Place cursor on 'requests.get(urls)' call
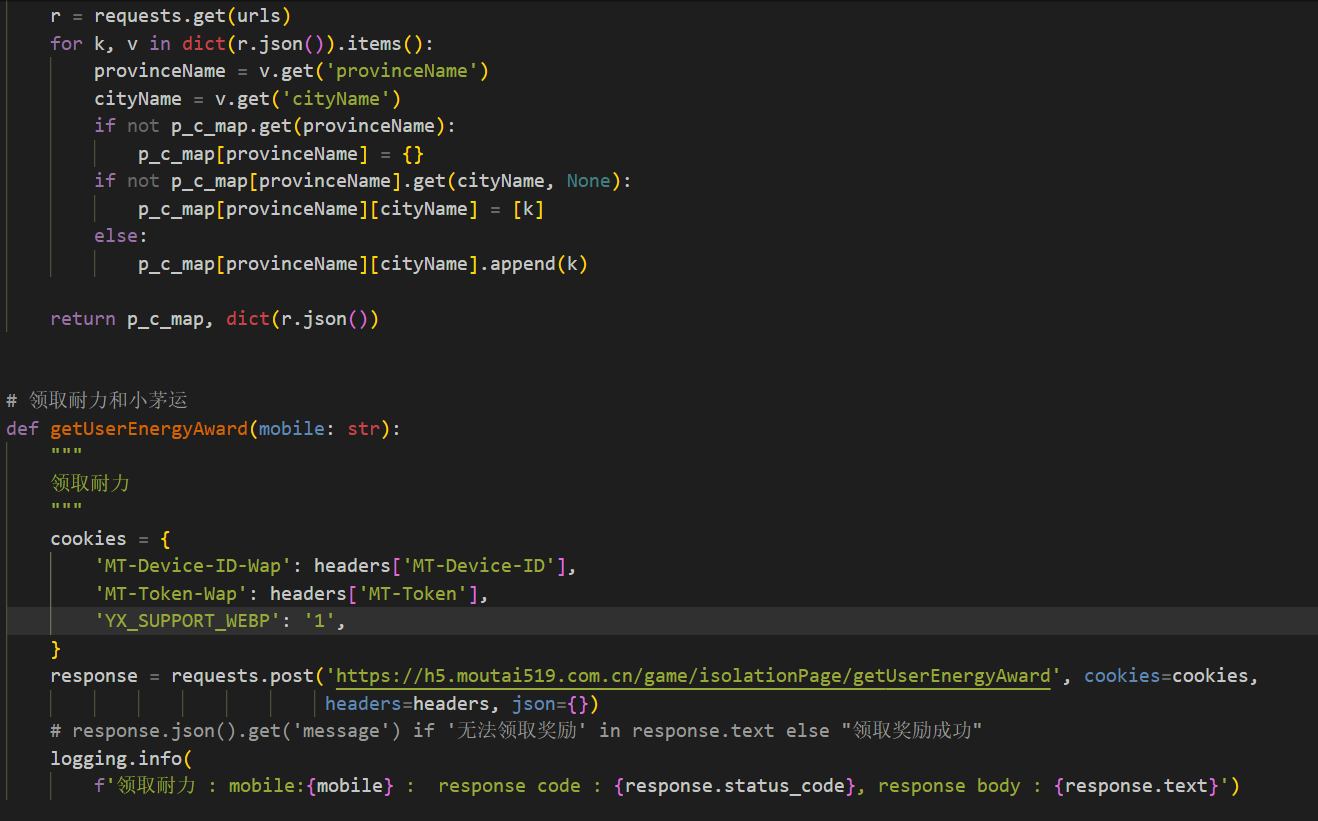This screenshot has height=821, width=1318. tap(193, 16)
